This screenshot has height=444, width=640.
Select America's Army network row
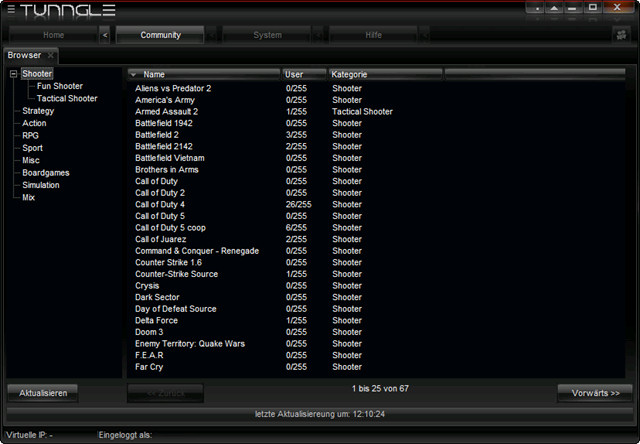pyautogui.click(x=376, y=100)
